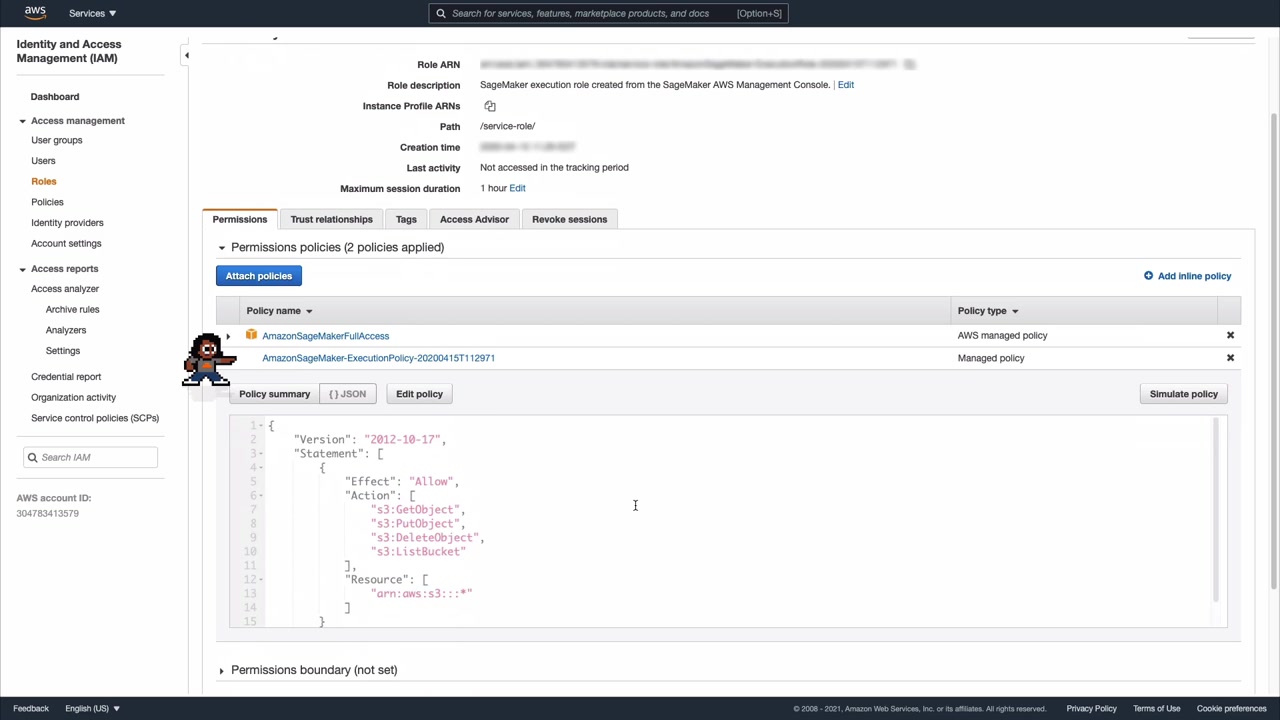
Task: Open the Services dropdown menu
Action: pos(92,13)
